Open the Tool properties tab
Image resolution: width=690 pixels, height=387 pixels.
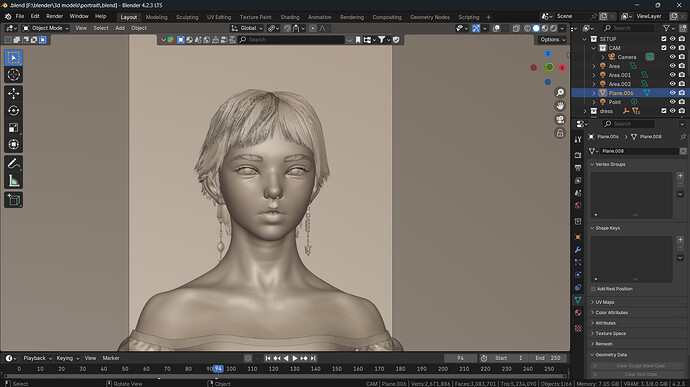(x=578, y=140)
